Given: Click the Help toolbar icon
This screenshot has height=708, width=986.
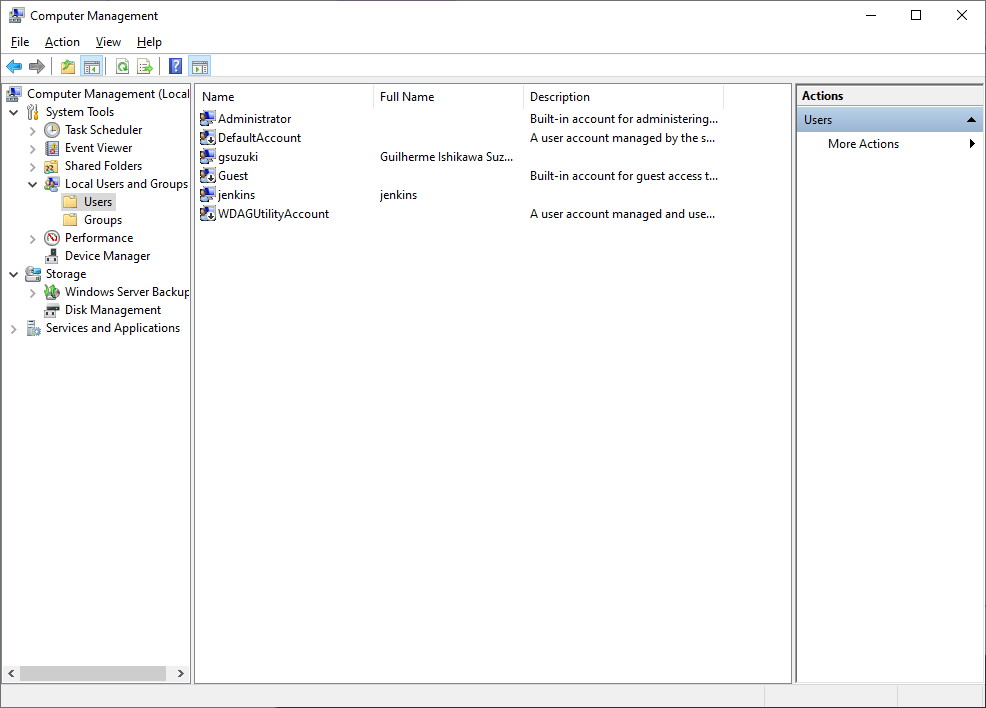Looking at the screenshot, I should (175, 67).
